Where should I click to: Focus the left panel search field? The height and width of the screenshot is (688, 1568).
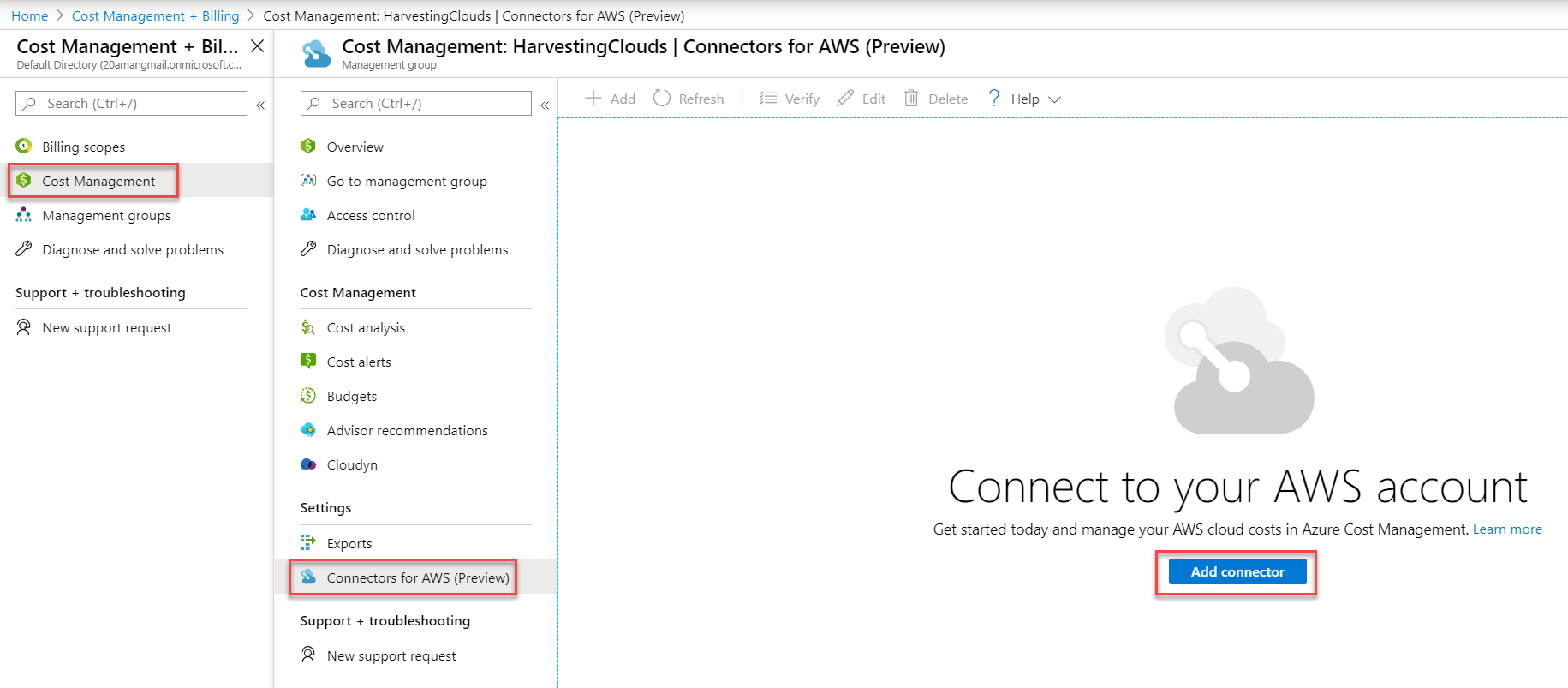click(131, 104)
